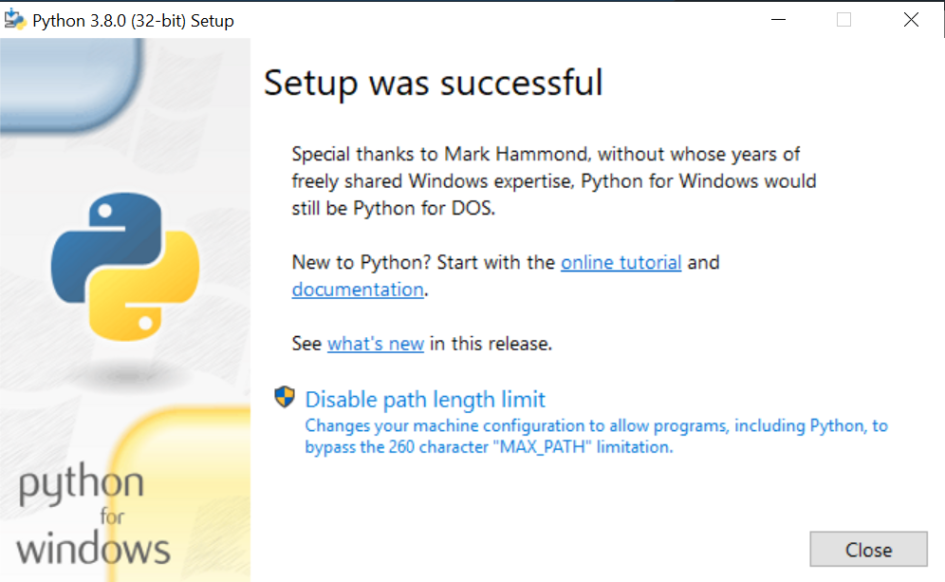Click the 'Setup was successful' heading
This screenshot has width=945, height=582.
432,84
